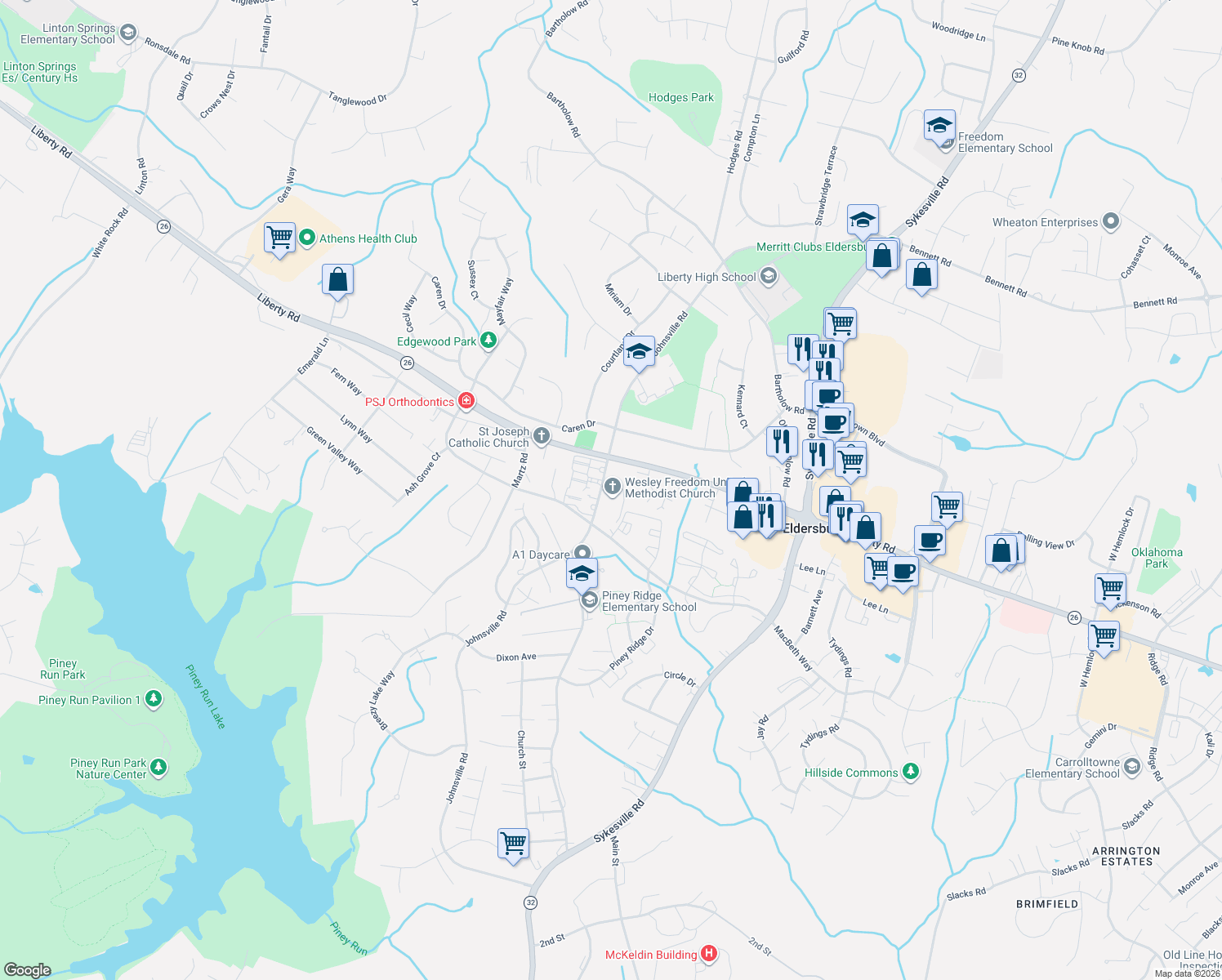Select the Green Valley Way street label
1222x980 pixels.
(334, 450)
